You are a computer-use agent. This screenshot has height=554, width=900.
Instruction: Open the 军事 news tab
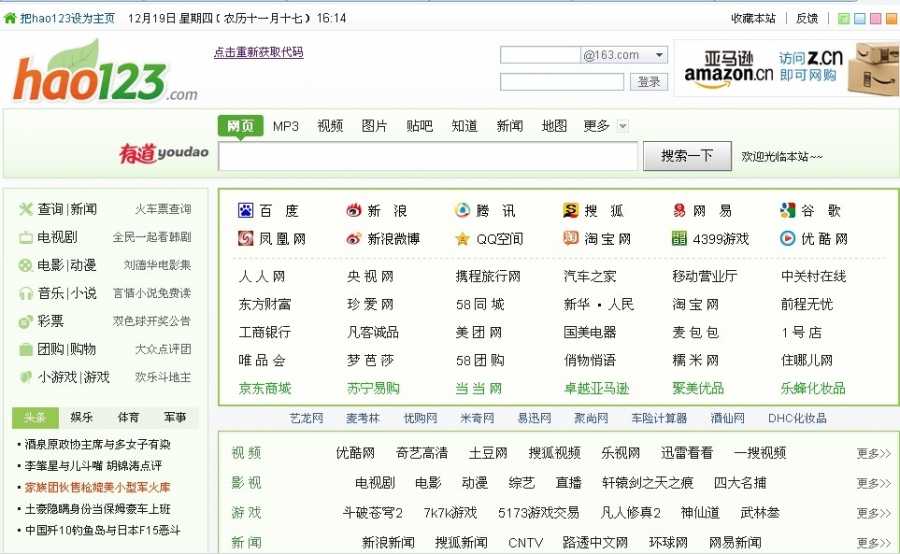(x=174, y=417)
